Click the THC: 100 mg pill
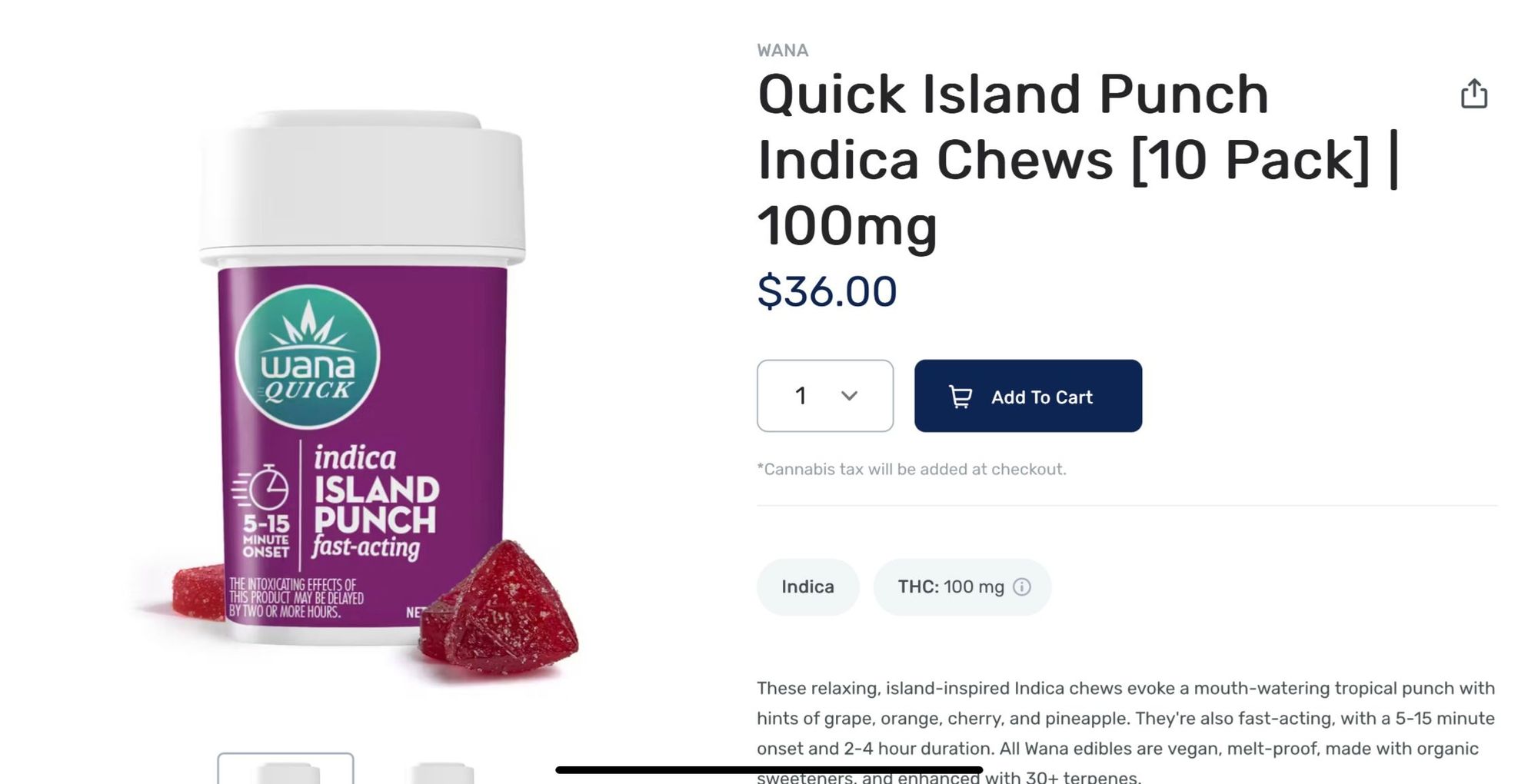Screen dimensions: 1538x784 click(962, 587)
